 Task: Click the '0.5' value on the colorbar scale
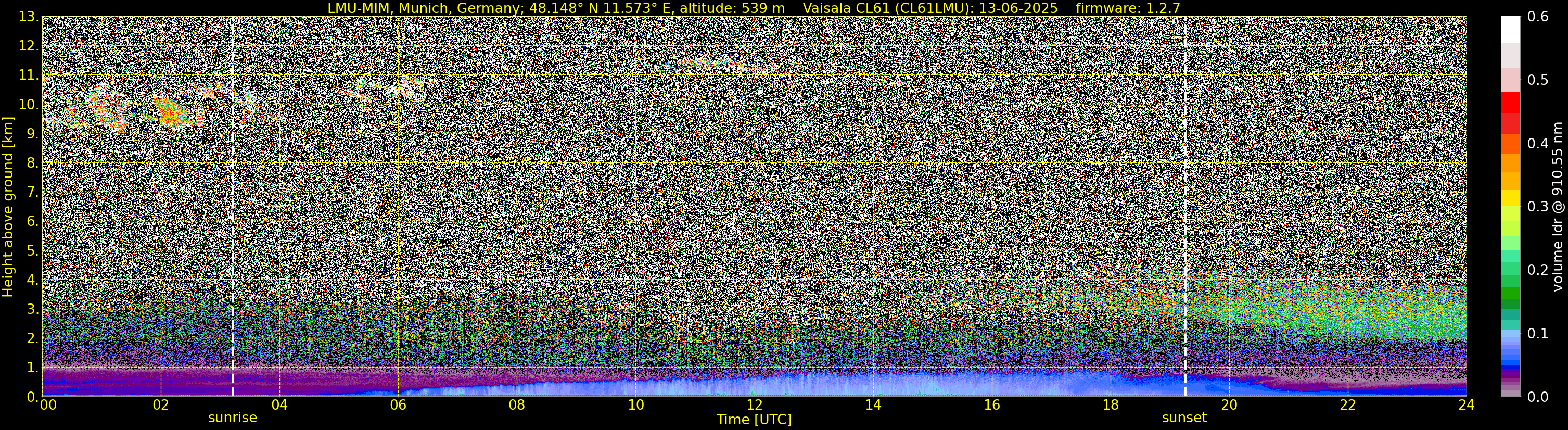[x=1538, y=80]
